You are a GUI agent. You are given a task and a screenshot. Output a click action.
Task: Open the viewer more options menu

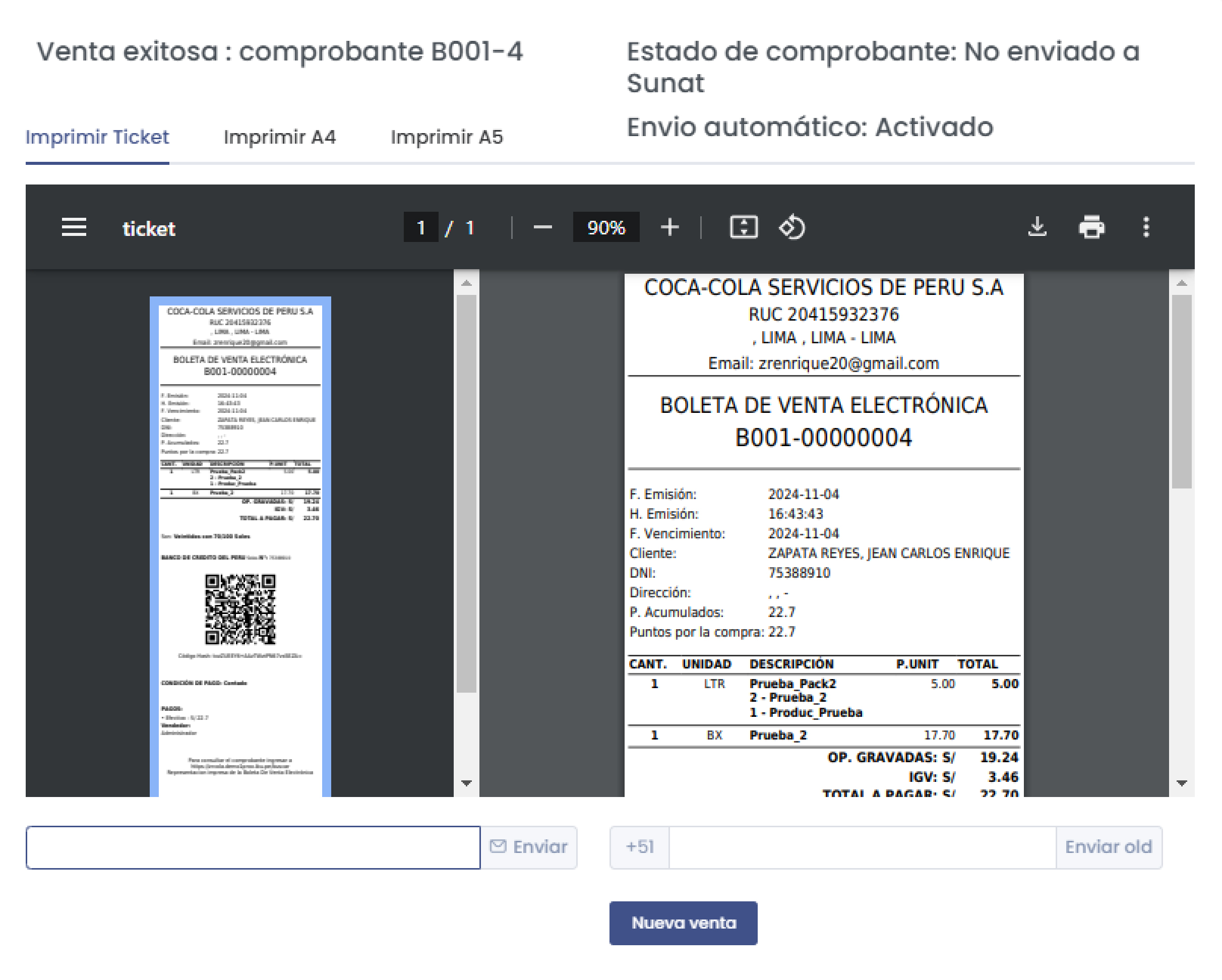(x=1146, y=227)
